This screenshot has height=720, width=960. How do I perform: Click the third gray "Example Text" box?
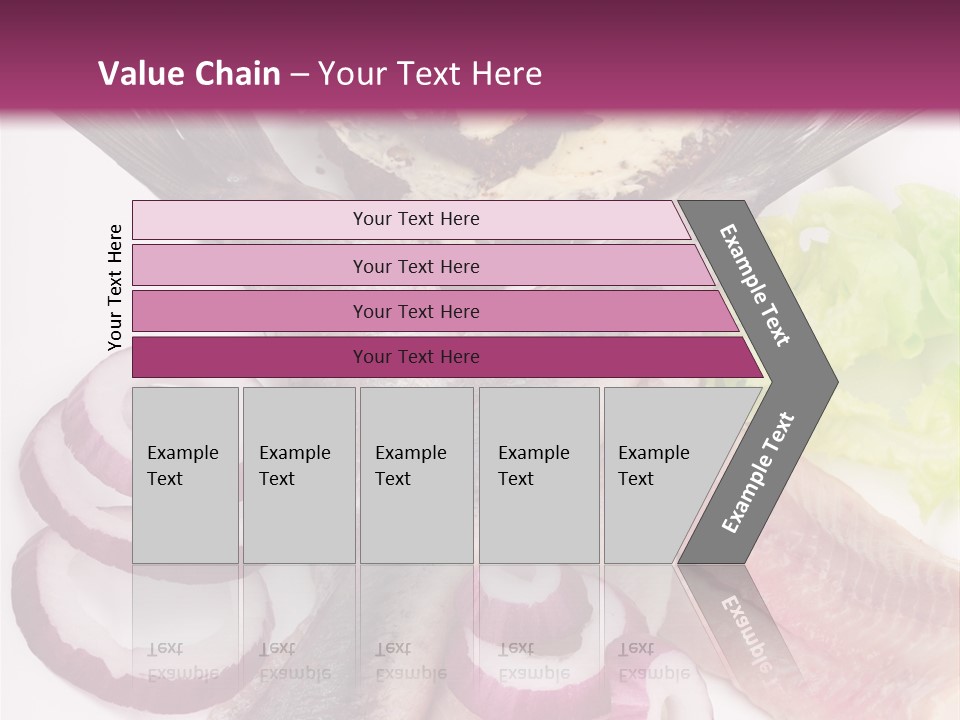point(416,475)
